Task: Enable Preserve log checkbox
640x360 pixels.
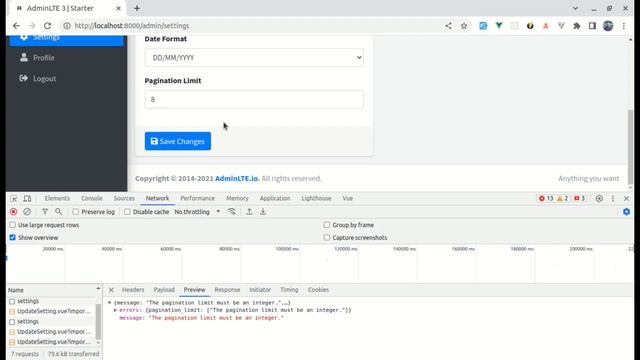Action: (76, 212)
